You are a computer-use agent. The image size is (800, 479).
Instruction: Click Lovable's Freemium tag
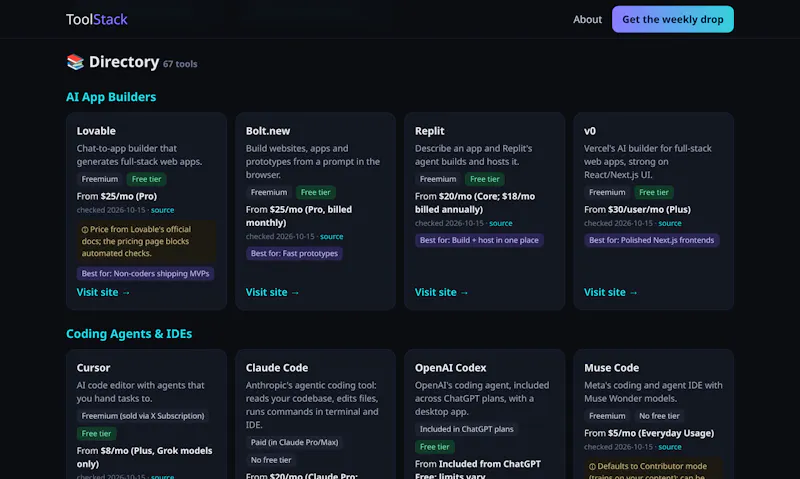pos(99,179)
